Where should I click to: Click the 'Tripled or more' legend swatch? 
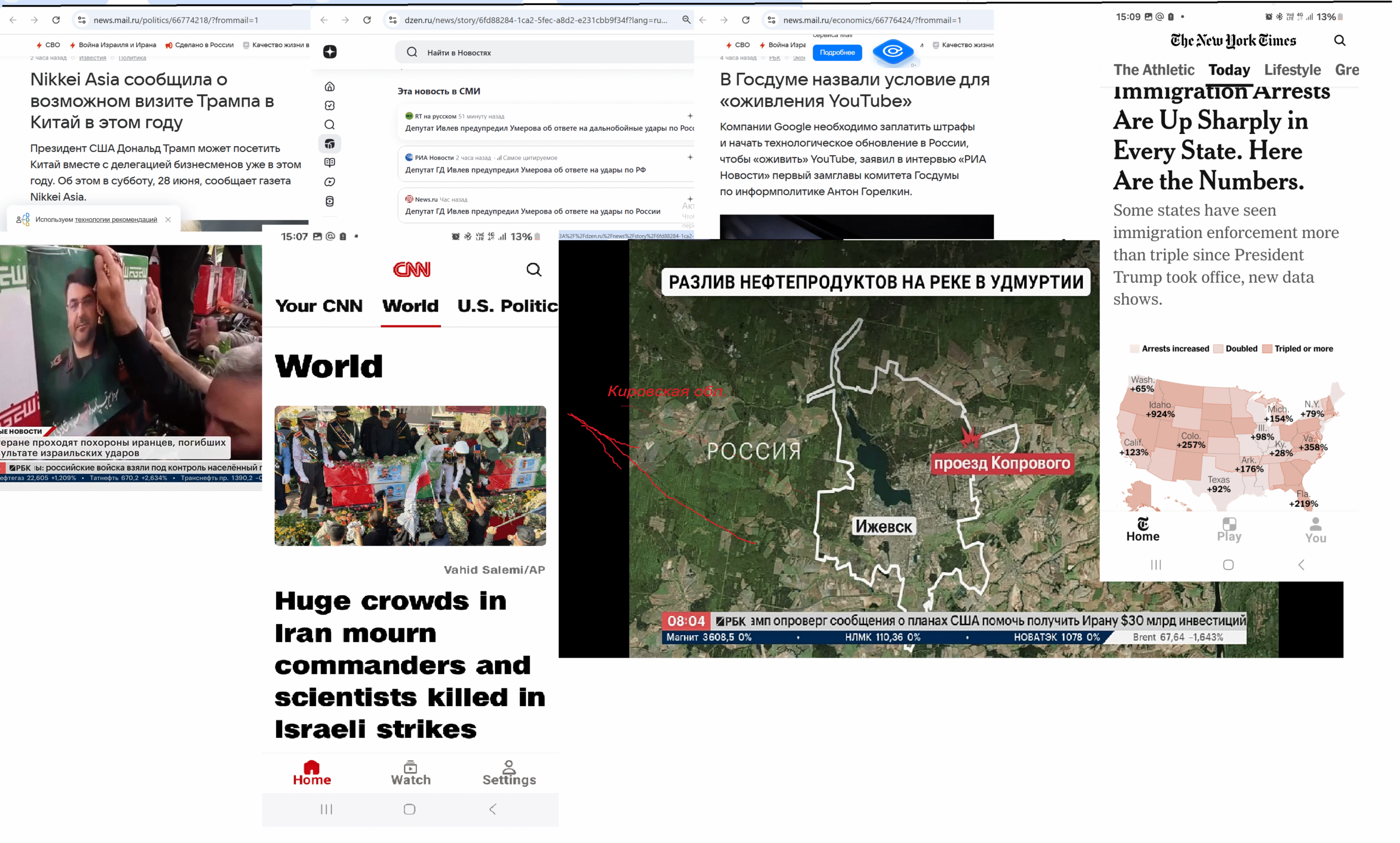1267,349
